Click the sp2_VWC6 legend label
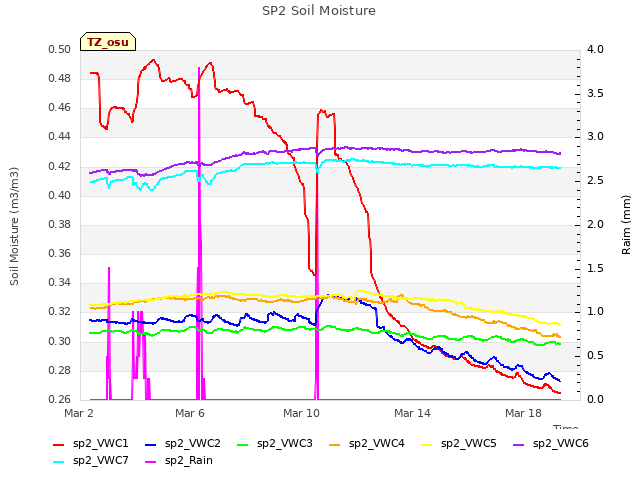Viewport: 640px width, 480px height. [x=560, y=443]
